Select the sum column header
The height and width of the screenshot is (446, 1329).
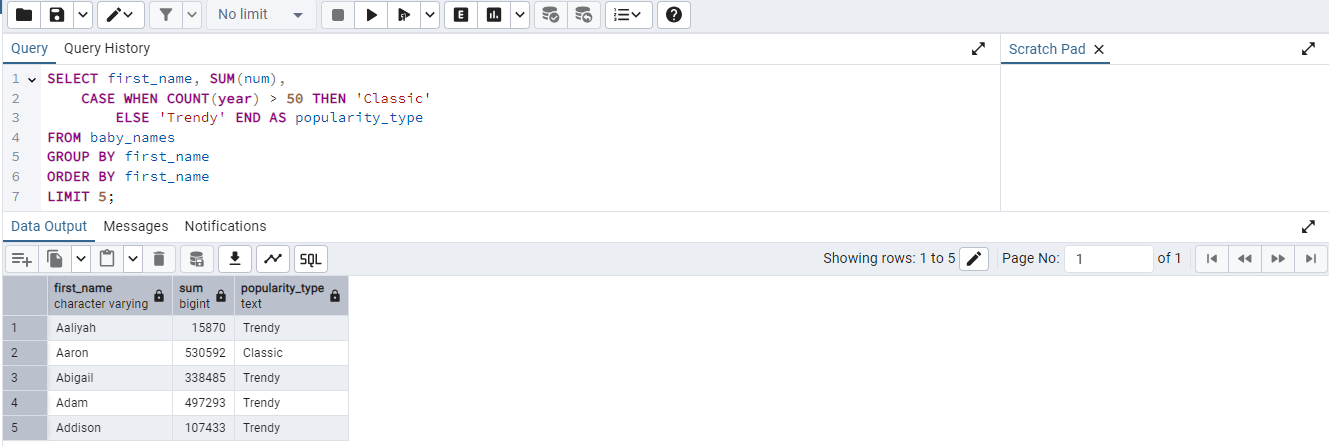pyautogui.click(x=203, y=295)
